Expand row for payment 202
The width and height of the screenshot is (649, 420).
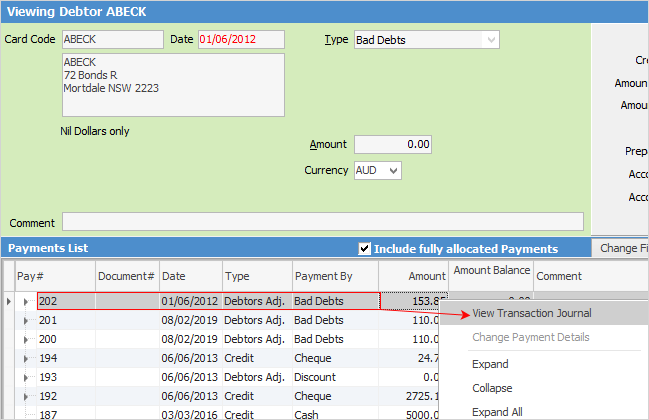coord(24,300)
